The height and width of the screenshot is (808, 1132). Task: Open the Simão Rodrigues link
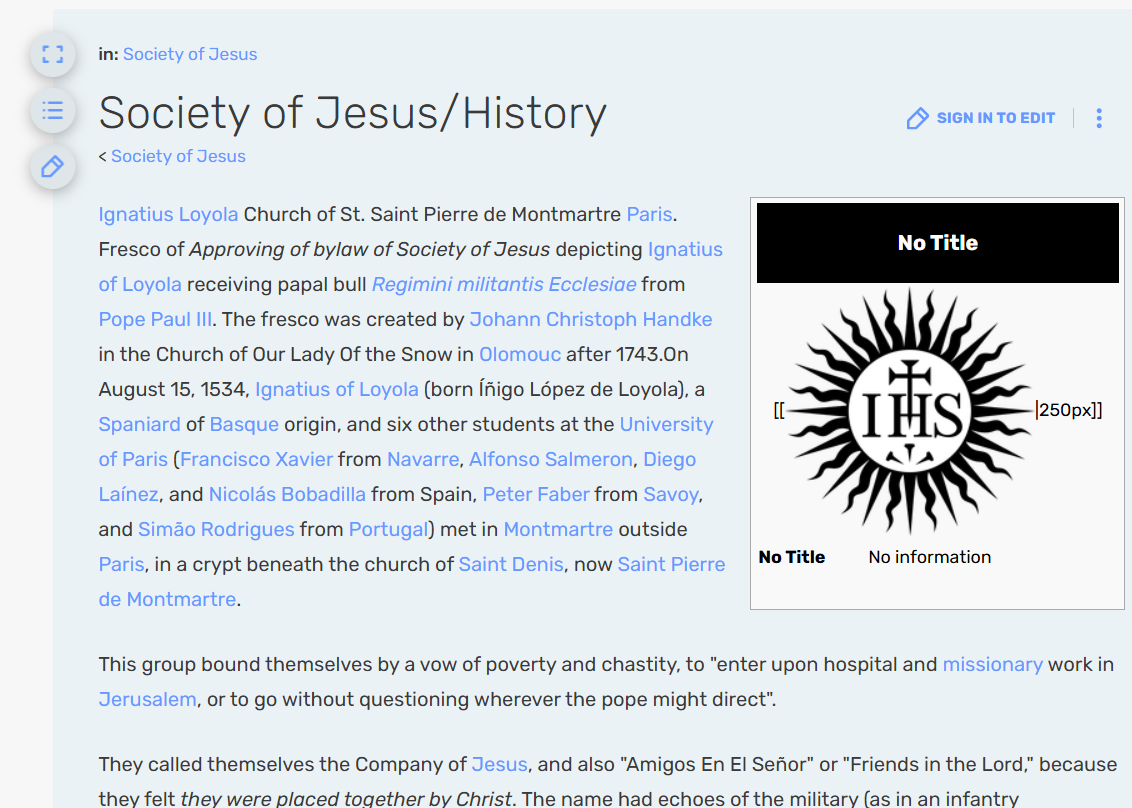(216, 529)
